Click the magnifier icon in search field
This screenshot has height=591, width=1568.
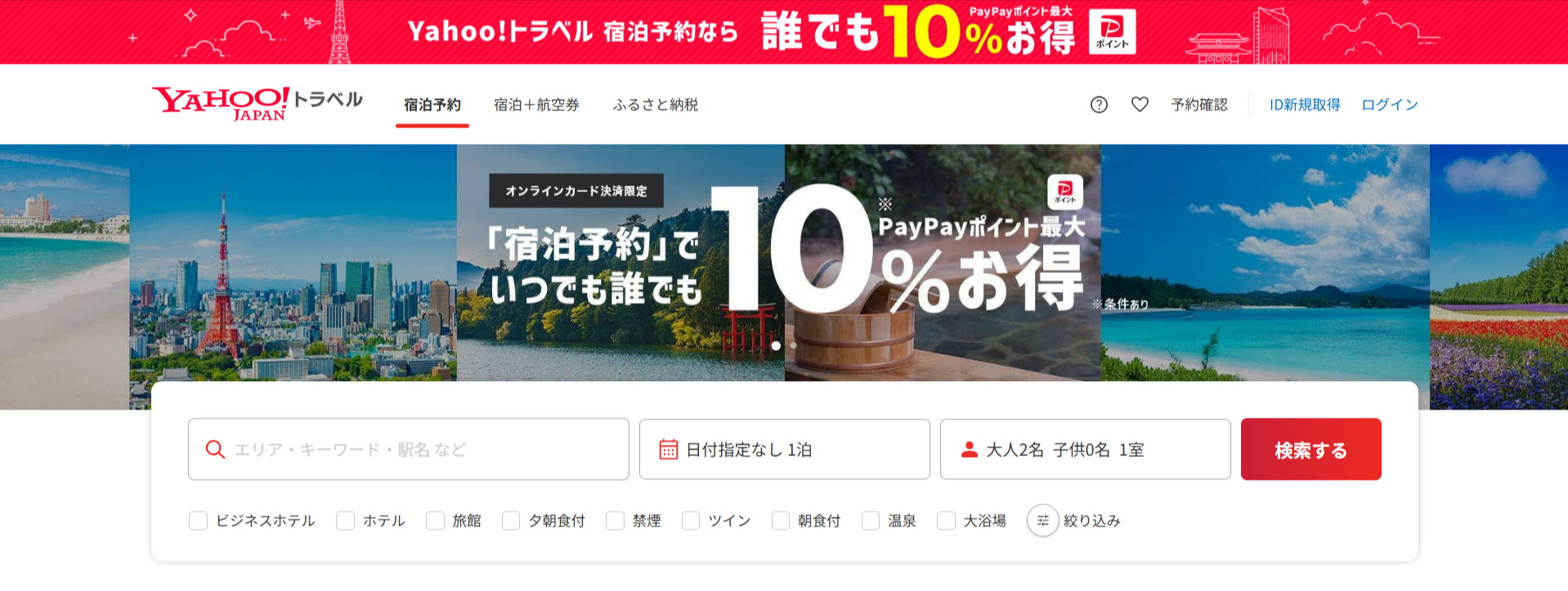click(215, 450)
